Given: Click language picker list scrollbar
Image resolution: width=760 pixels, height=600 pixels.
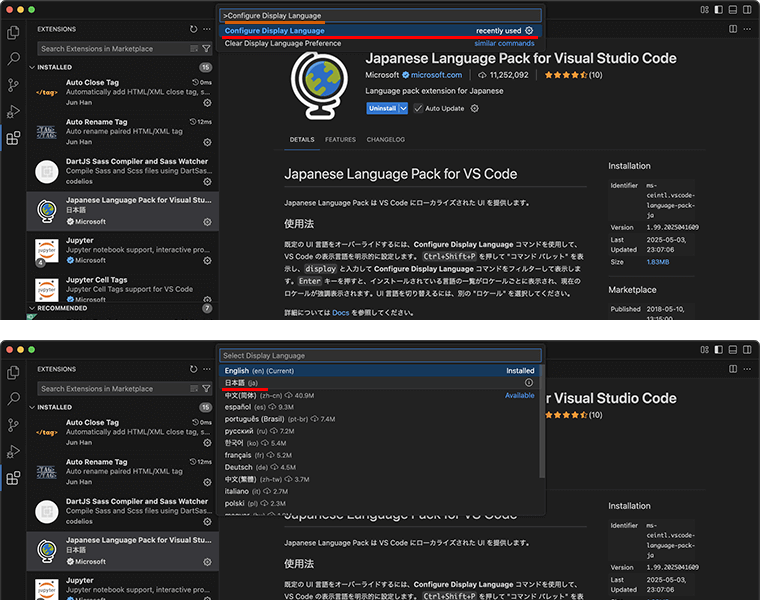Looking at the screenshot, I should tap(542, 422).
